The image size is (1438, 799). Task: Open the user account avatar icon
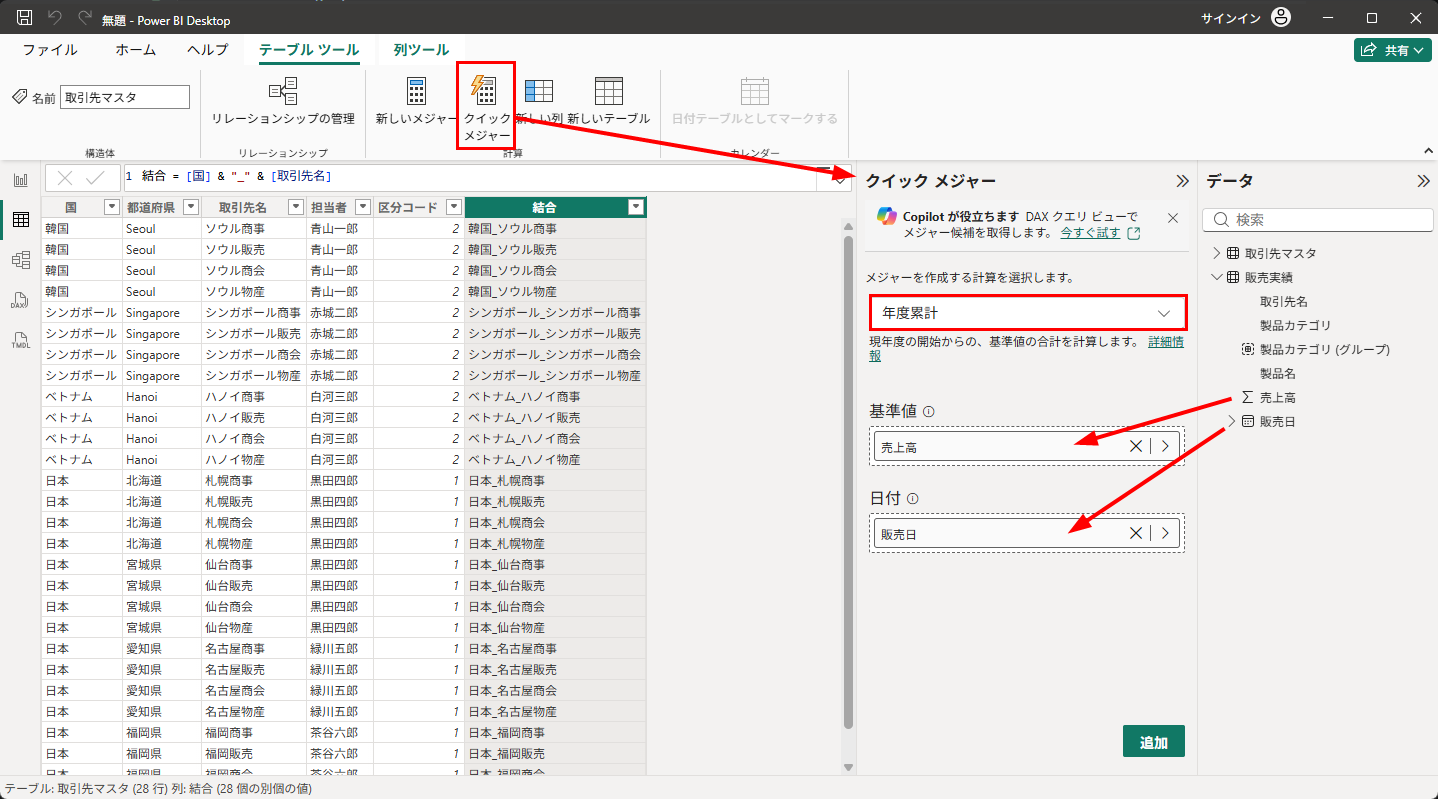pyautogui.click(x=1280, y=18)
